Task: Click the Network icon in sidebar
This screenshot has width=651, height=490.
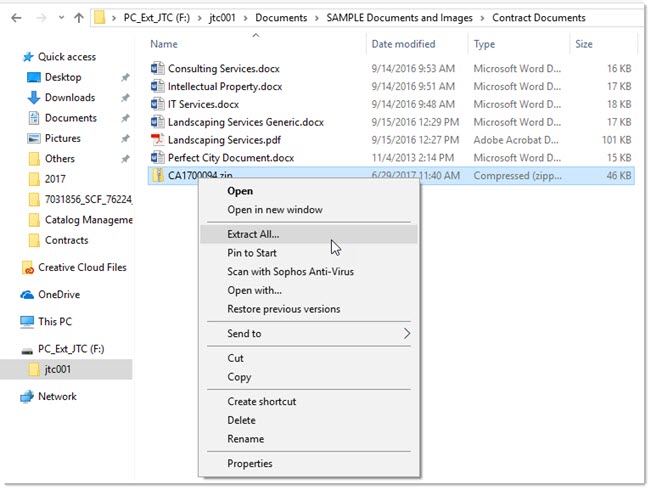Action: pos(27,397)
